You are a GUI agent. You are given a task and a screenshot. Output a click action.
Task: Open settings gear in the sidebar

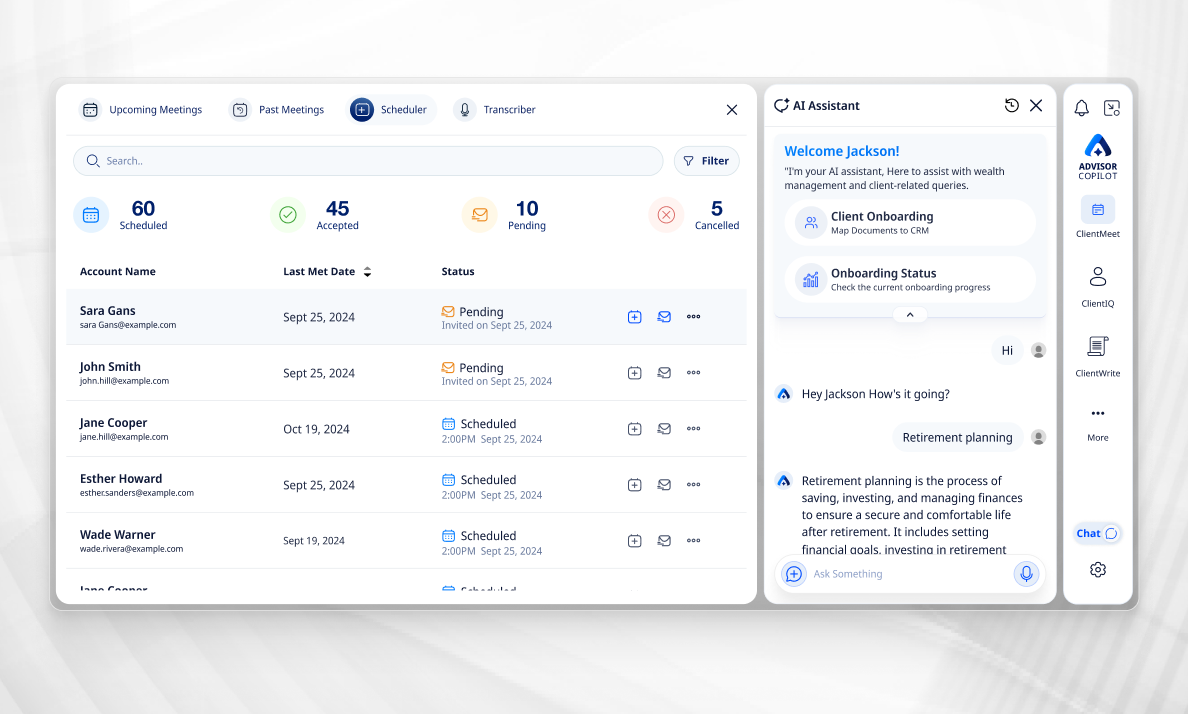1098,570
